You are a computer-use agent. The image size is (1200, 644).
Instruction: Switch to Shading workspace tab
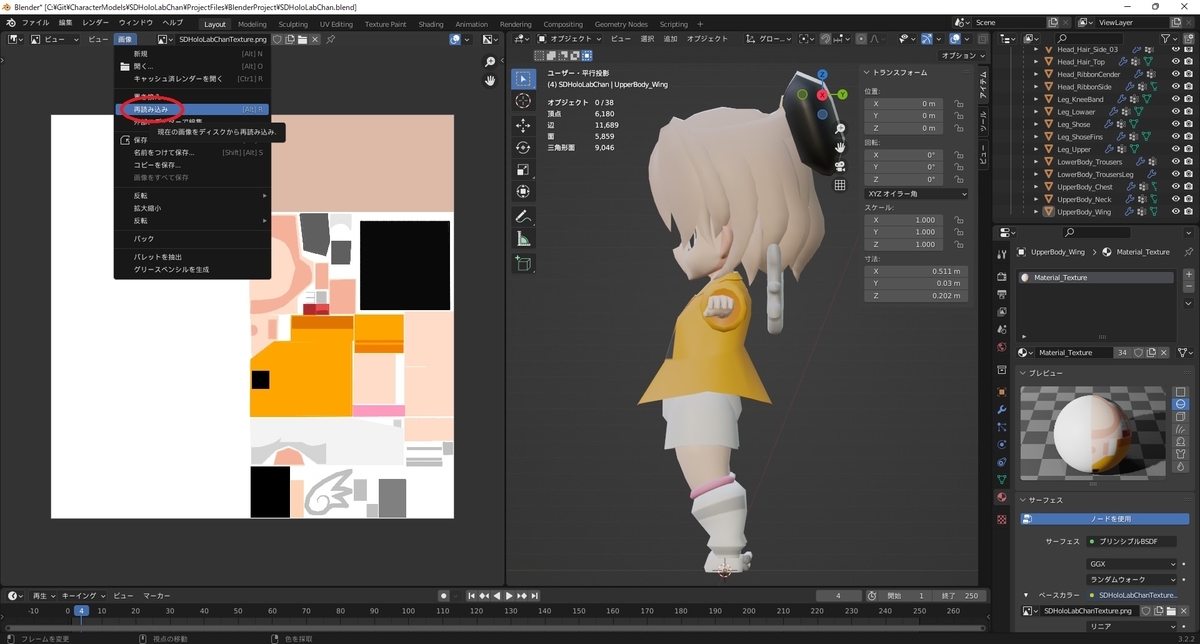(431, 24)
